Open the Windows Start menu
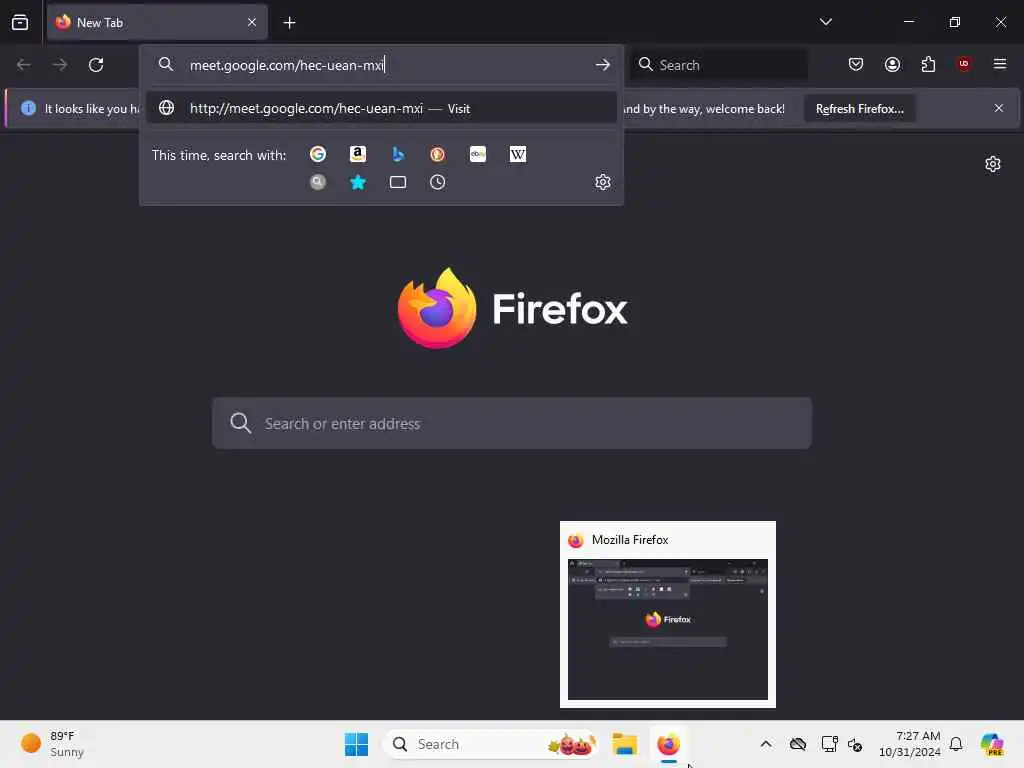 tap(357, 744)
